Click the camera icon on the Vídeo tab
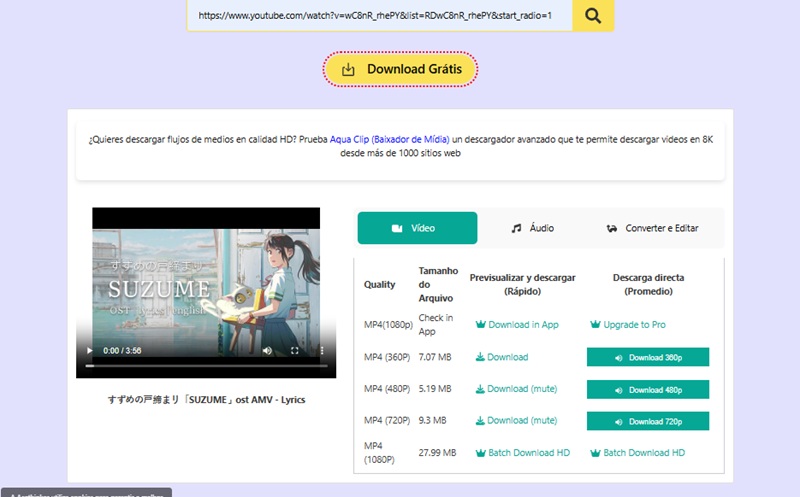 pos(397,229)
